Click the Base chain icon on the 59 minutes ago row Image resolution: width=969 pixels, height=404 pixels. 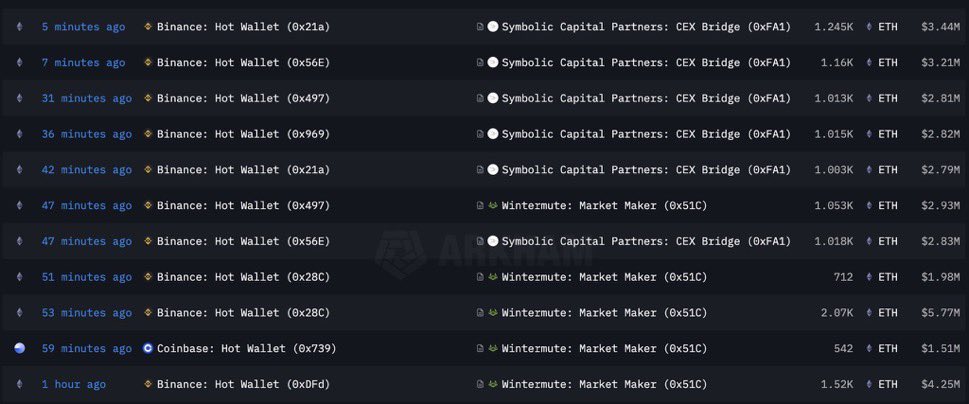point(20,349)
